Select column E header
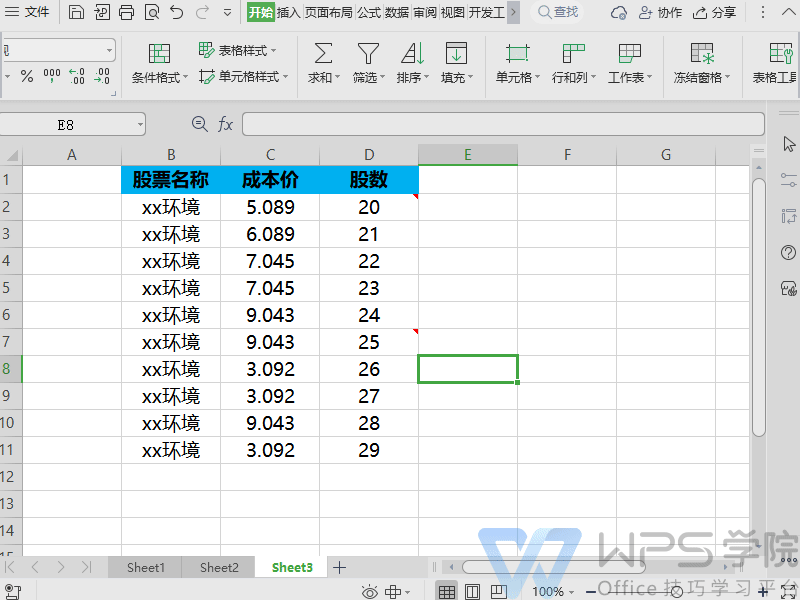 coord(468,155)
